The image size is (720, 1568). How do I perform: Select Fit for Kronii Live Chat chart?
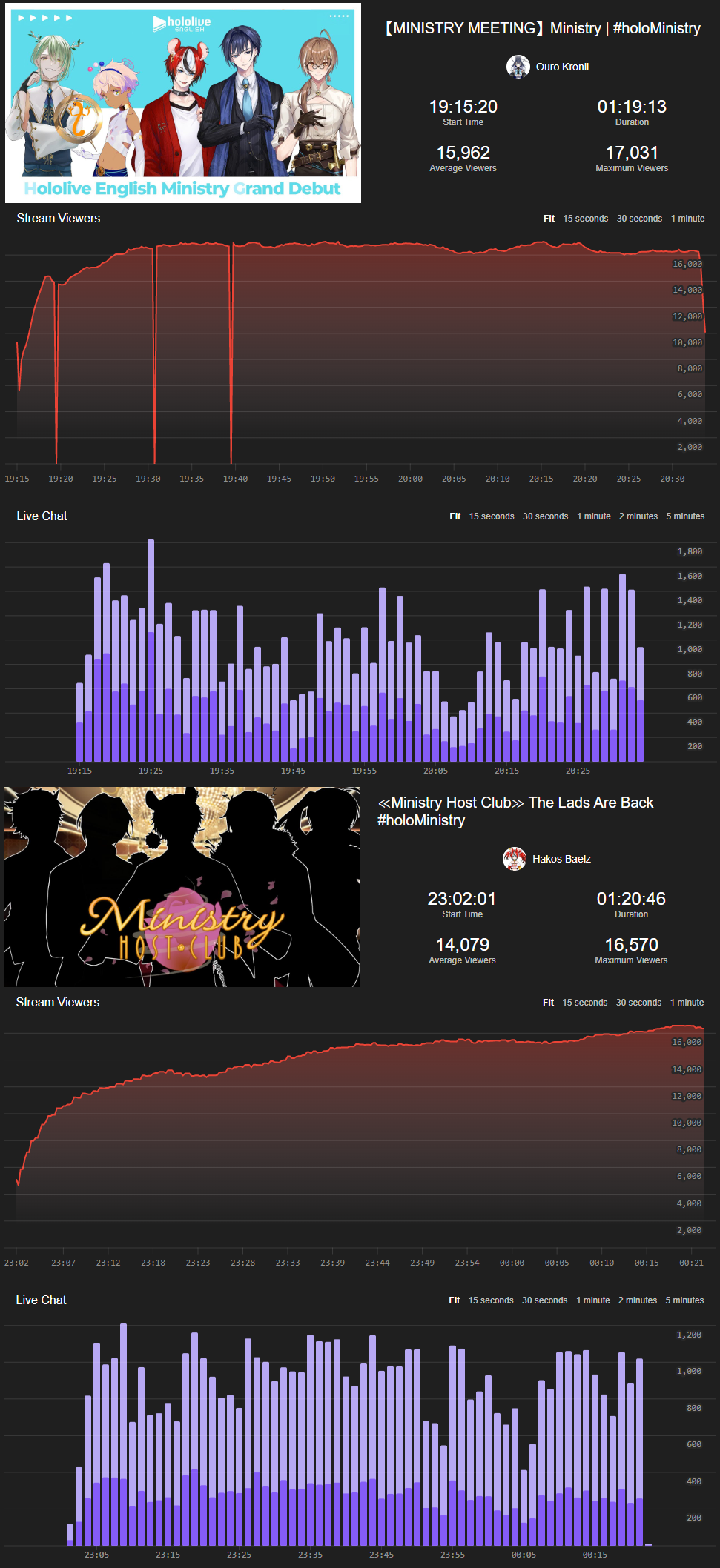click(455, 516)
